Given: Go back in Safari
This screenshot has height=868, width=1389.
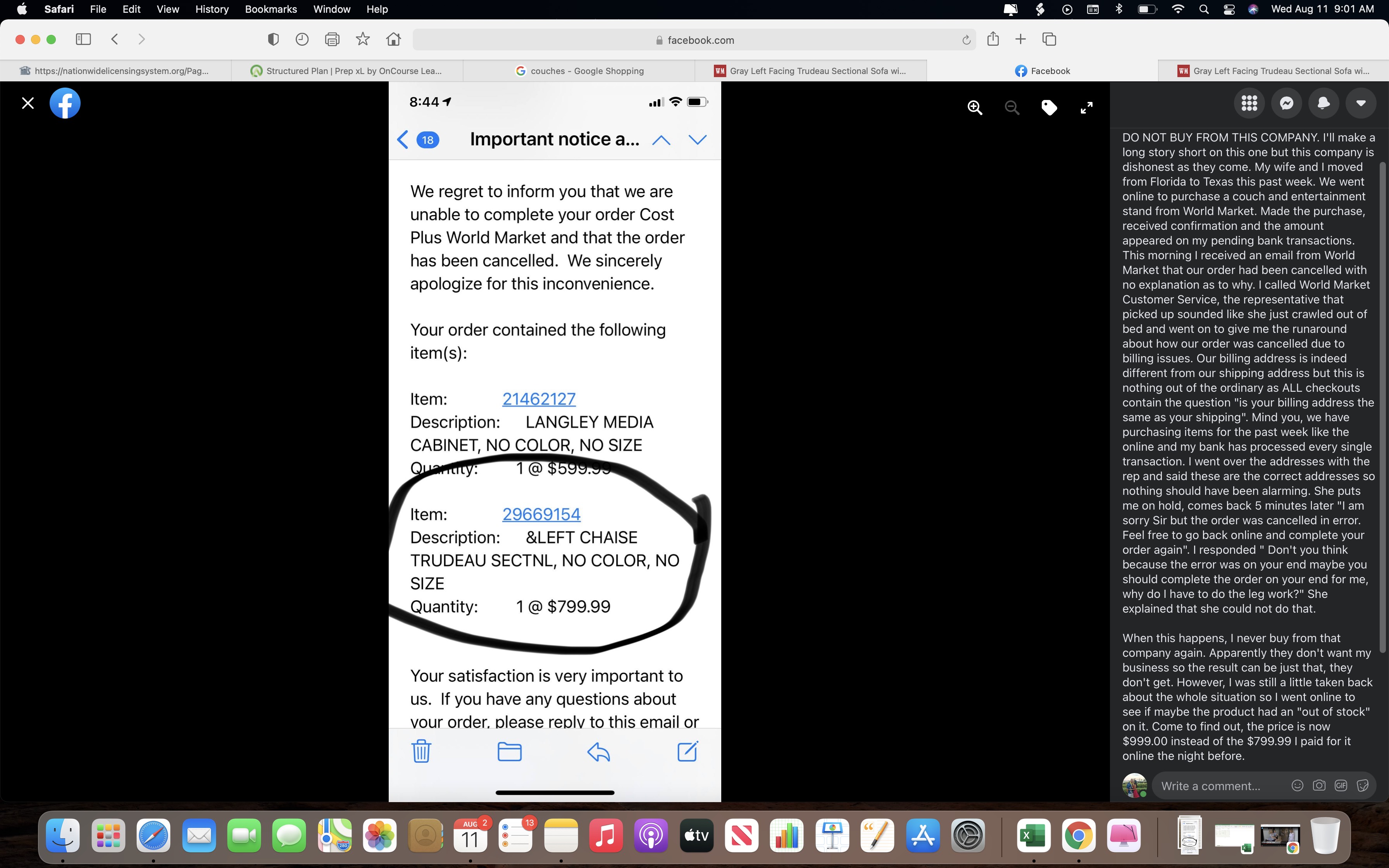Looking at the screenshot, I should pos(115,39).
